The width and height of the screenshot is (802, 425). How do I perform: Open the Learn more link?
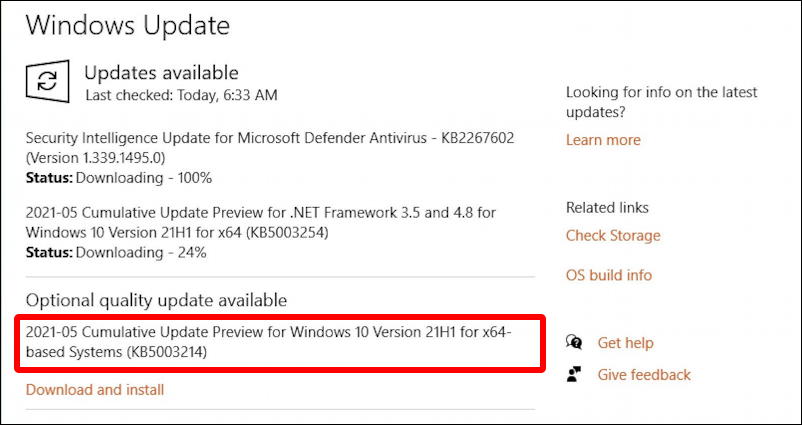point(603,140)
